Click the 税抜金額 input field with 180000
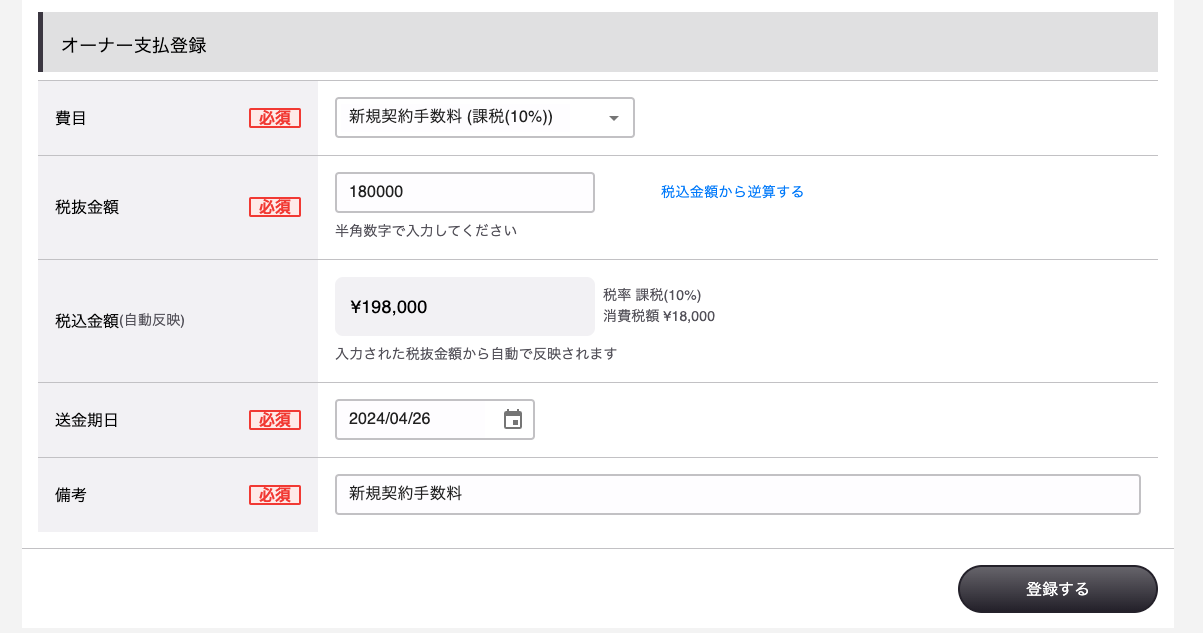 (x=465, y=192)
